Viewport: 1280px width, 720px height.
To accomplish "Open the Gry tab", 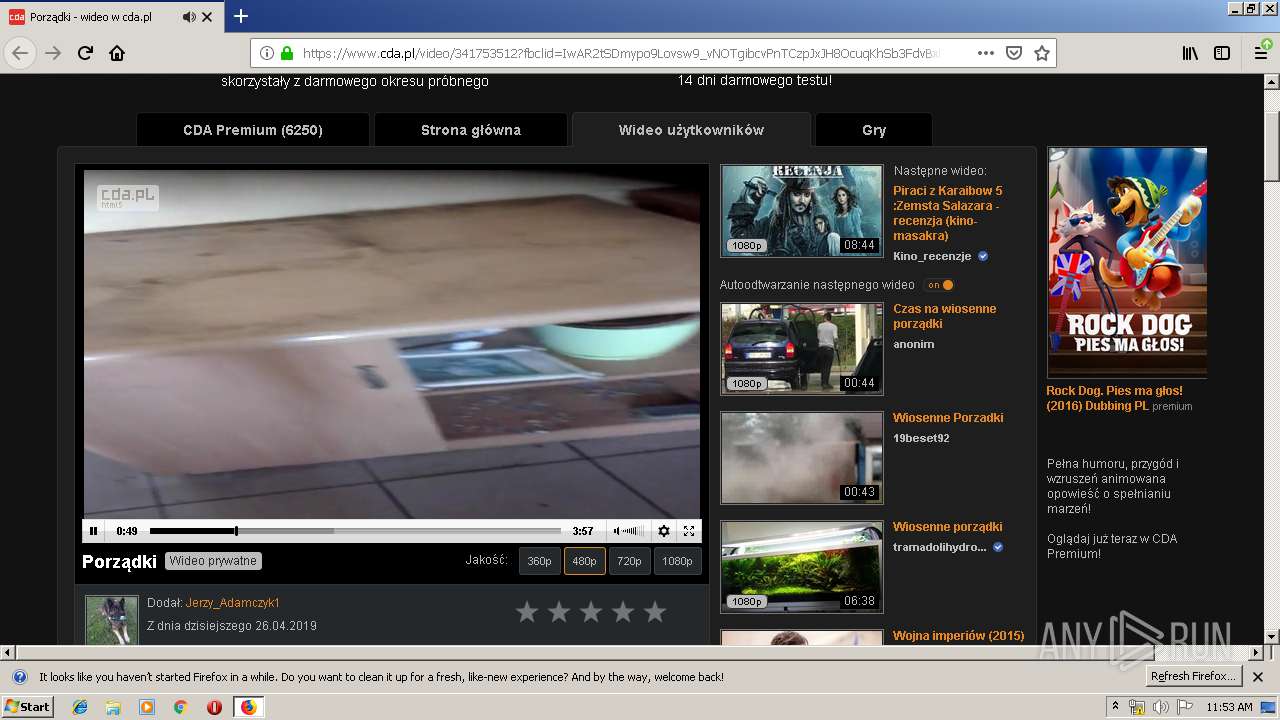I will pos(874,130).
